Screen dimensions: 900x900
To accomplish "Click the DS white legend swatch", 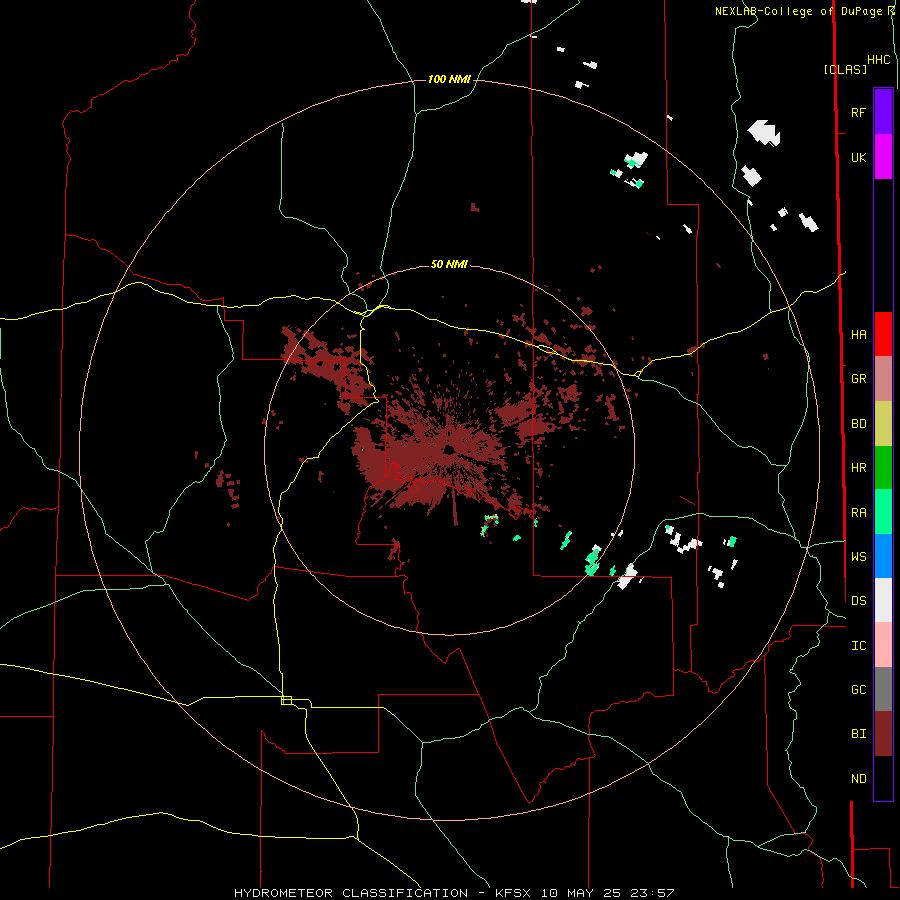I will click(883, 600).
